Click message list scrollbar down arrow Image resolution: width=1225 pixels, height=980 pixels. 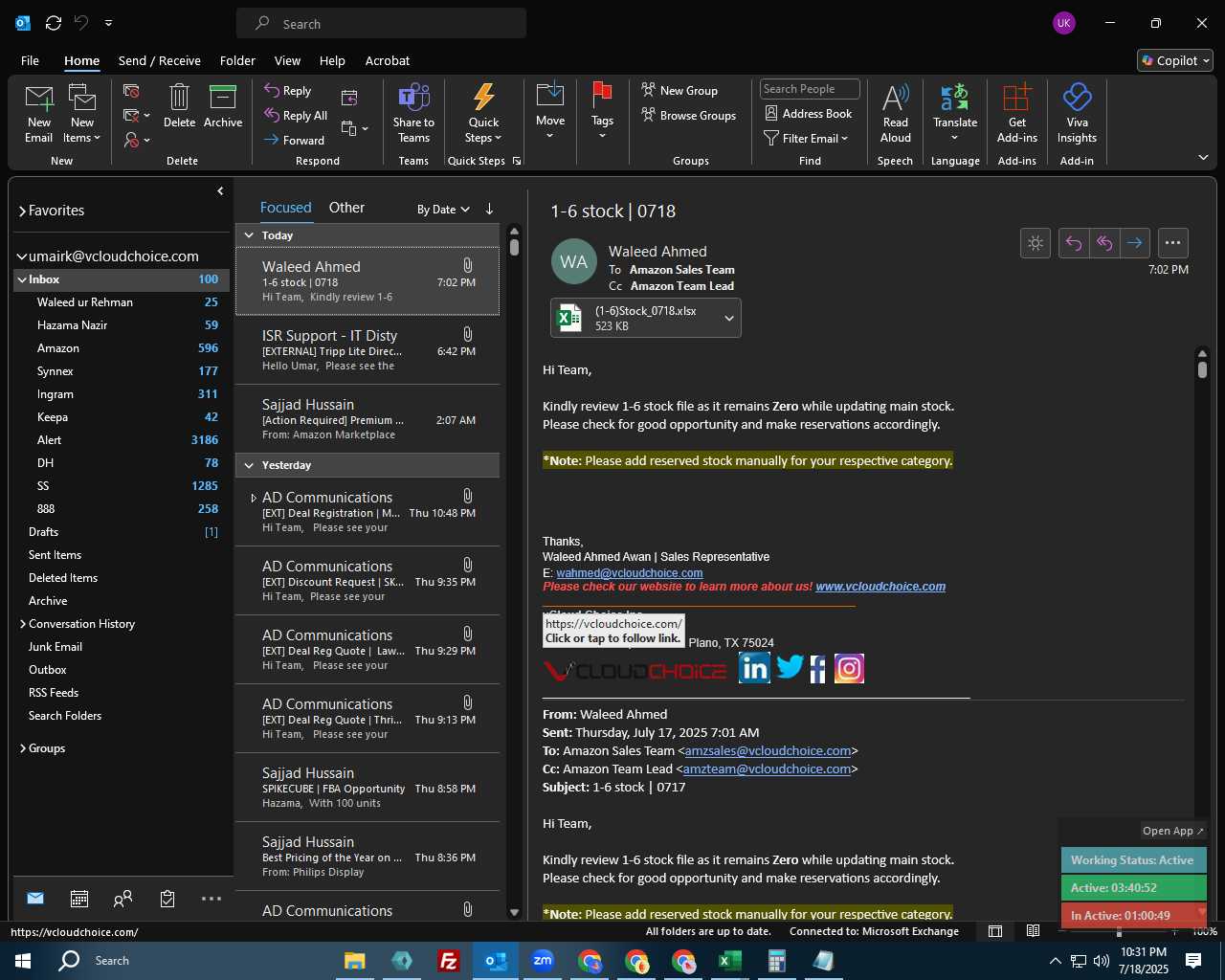(x=514, y=913)
